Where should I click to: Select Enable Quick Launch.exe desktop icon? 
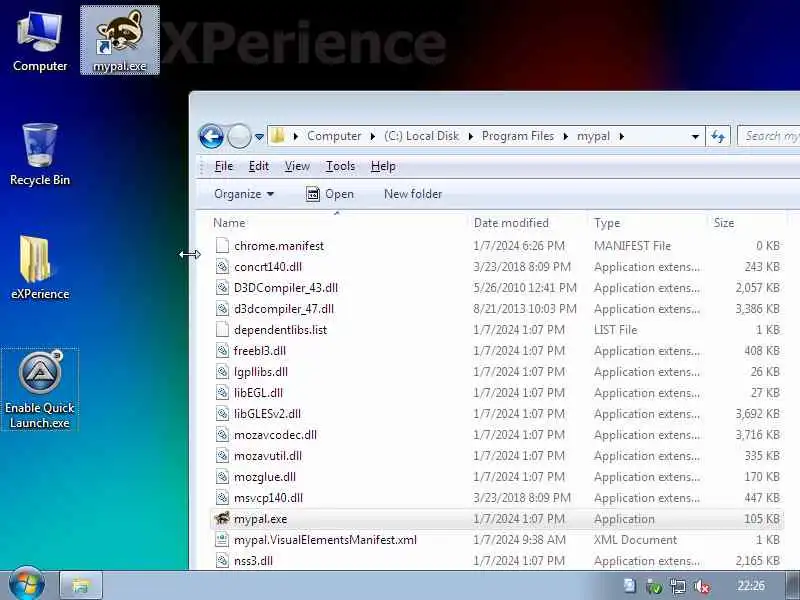click(x=40, y=390)
